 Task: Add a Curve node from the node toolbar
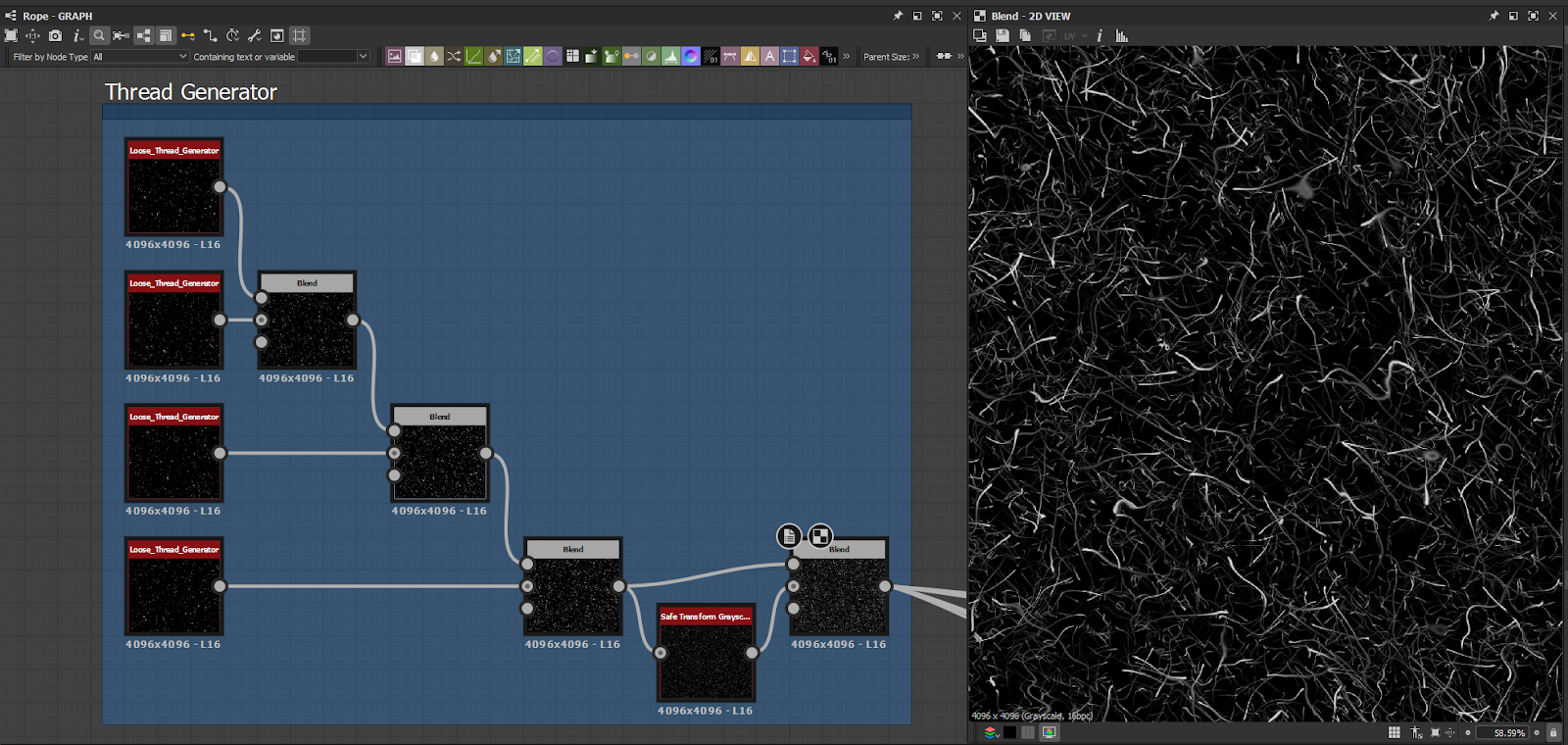[x=474, y=57]
